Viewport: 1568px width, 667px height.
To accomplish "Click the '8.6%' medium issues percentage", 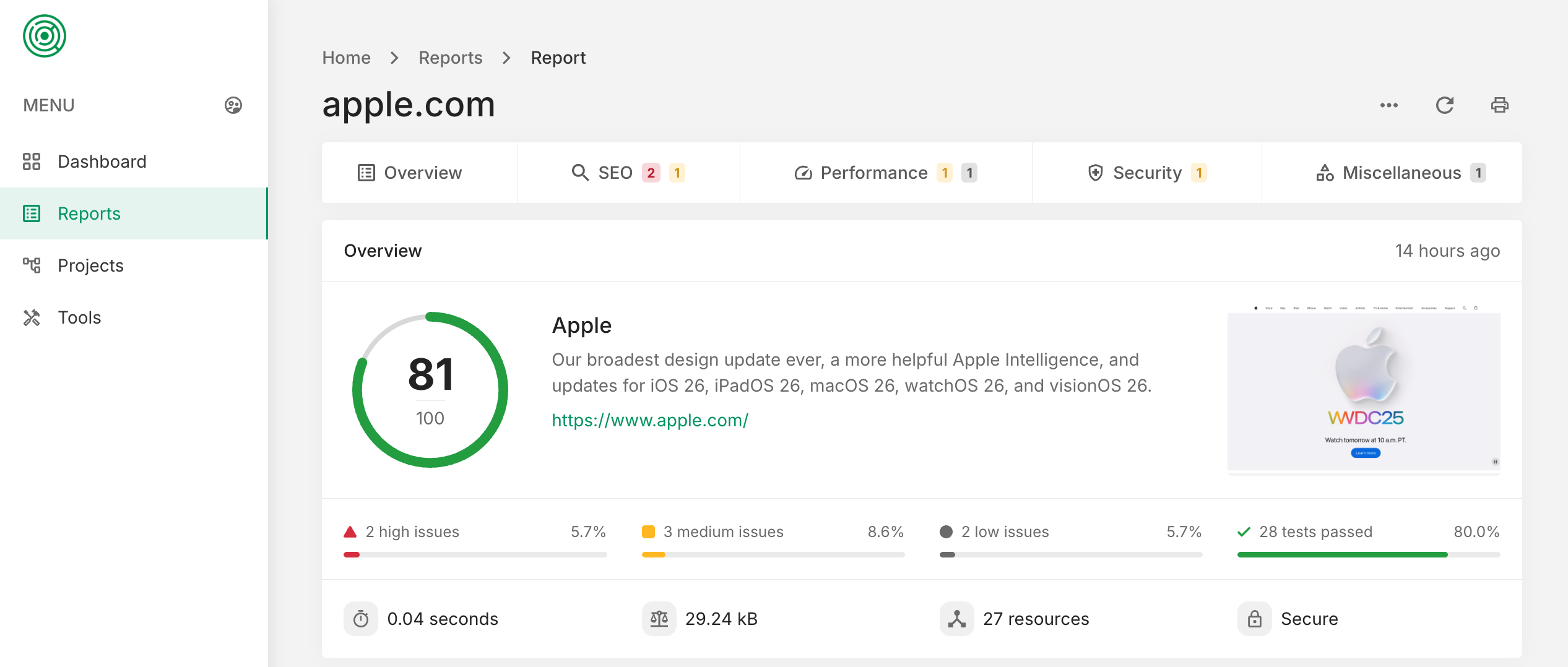I will 886,531.
